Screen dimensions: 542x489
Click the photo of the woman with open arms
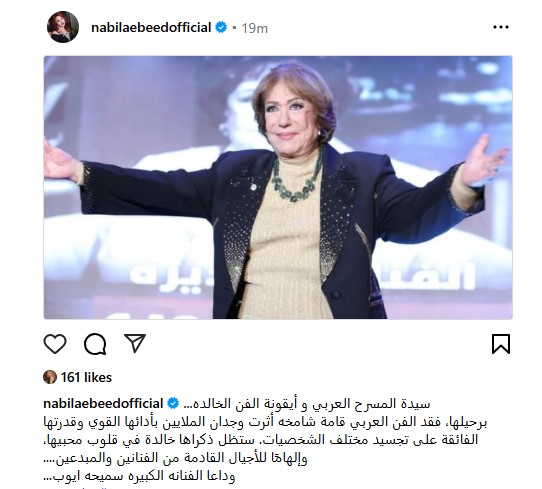278,187
